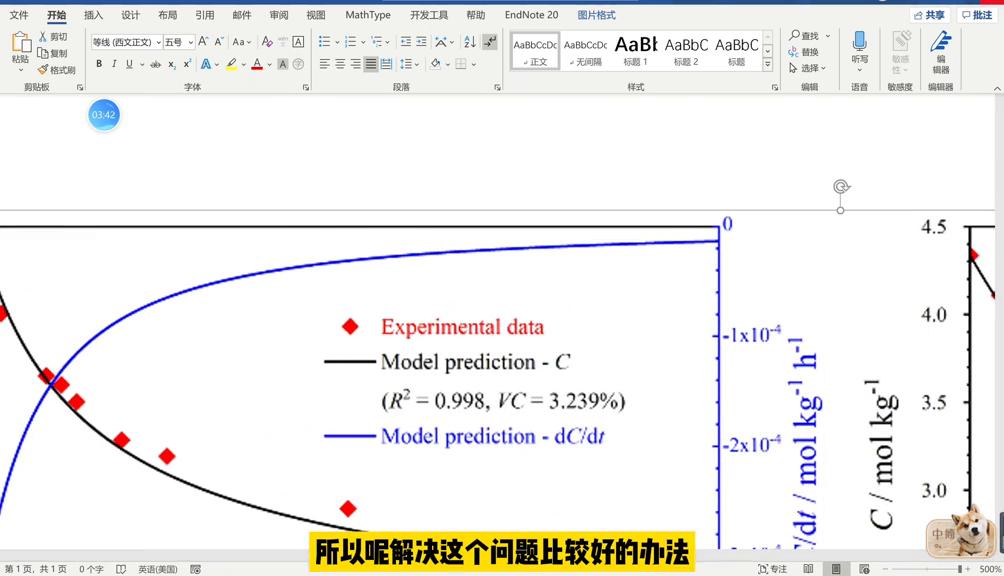Click the Replace (替换) icon
The height and width of the screenshot is (576, 1004).
[x=800, y=51]
